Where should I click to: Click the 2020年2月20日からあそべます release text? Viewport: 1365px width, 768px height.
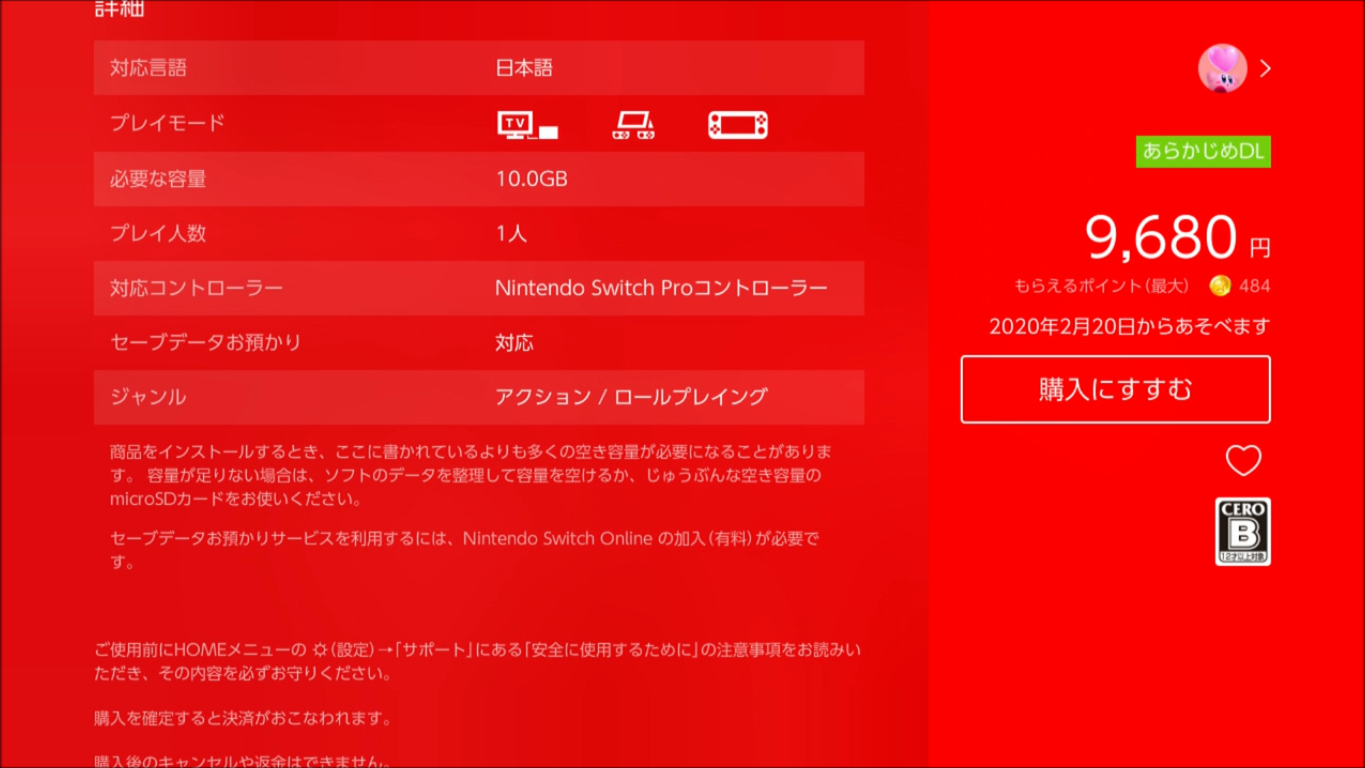click(x=1130, y=326)
